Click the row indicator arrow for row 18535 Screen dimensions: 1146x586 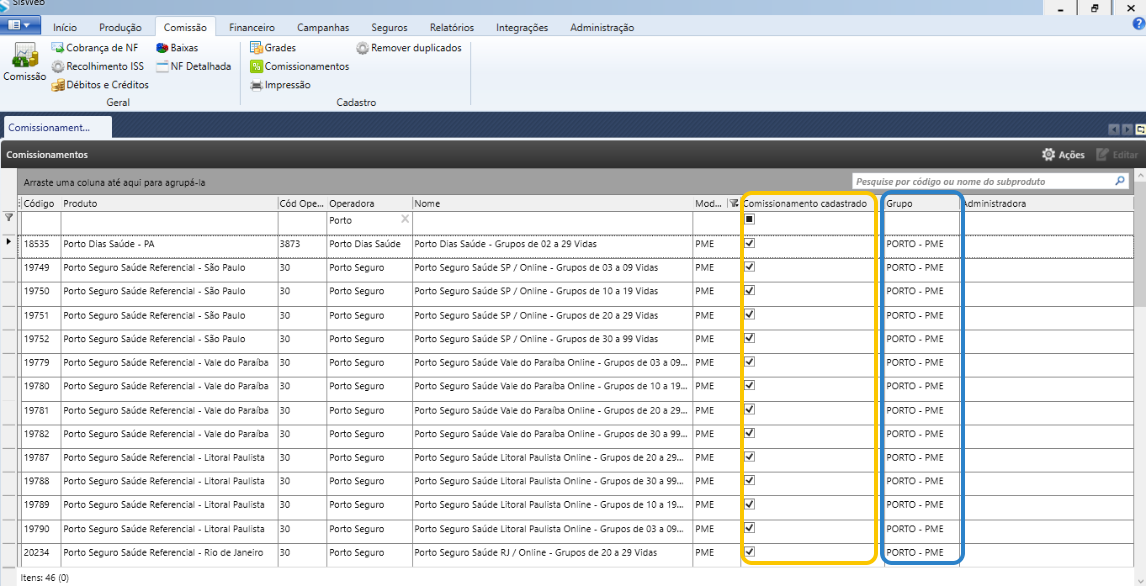point(9,243)
